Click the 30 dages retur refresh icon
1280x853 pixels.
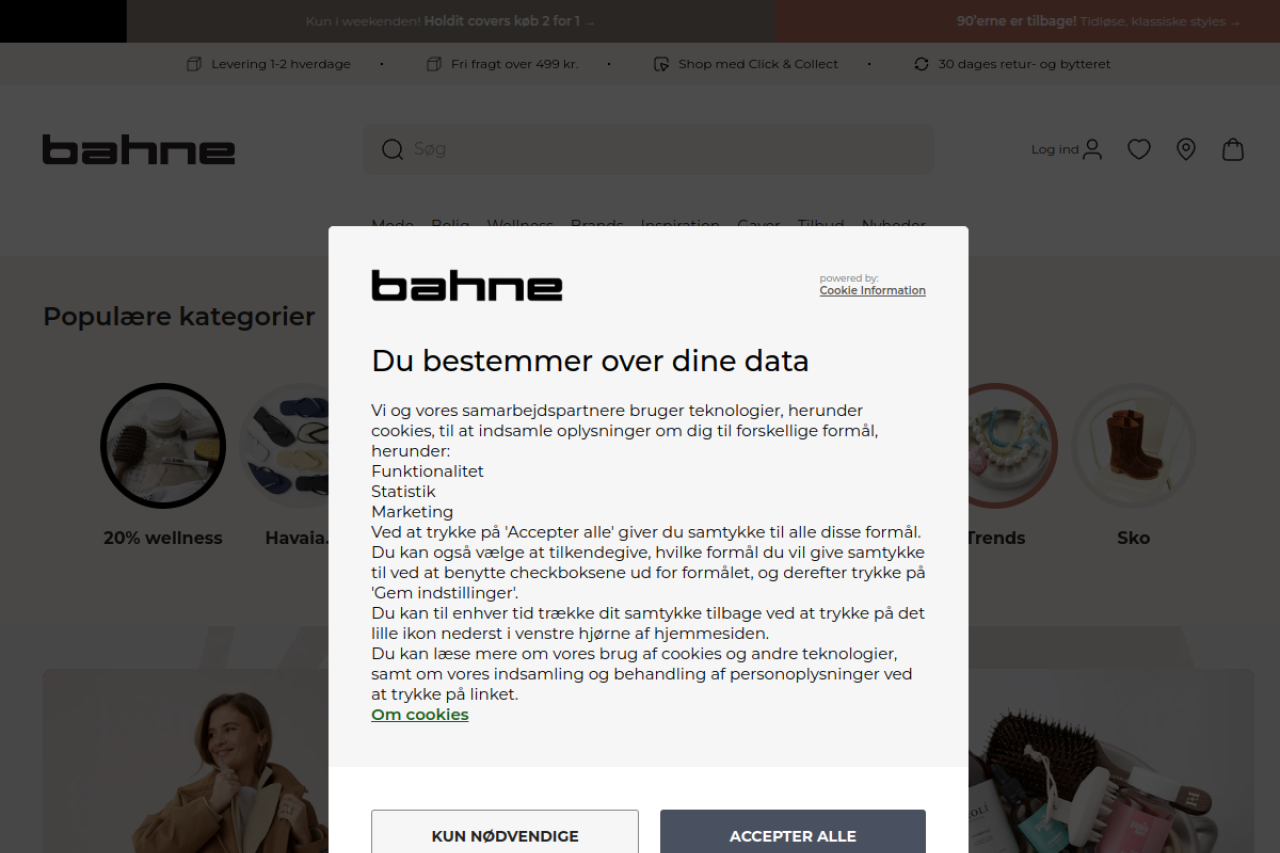pos(921,64)
